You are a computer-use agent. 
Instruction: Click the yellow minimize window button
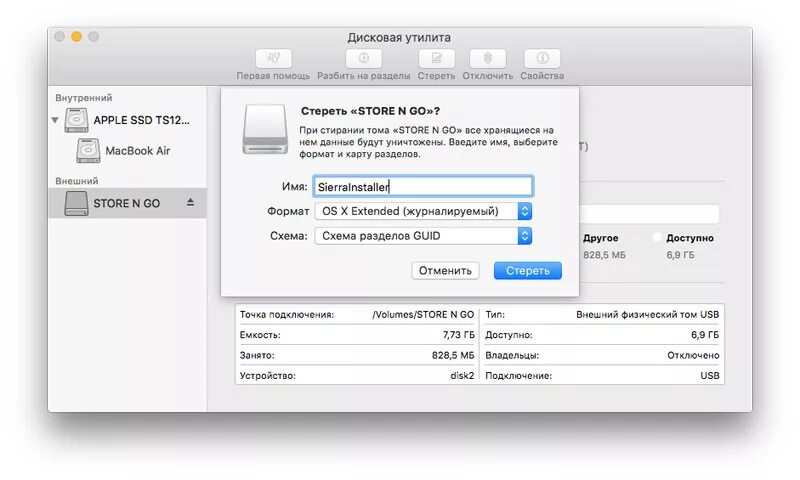coord(77,37)
